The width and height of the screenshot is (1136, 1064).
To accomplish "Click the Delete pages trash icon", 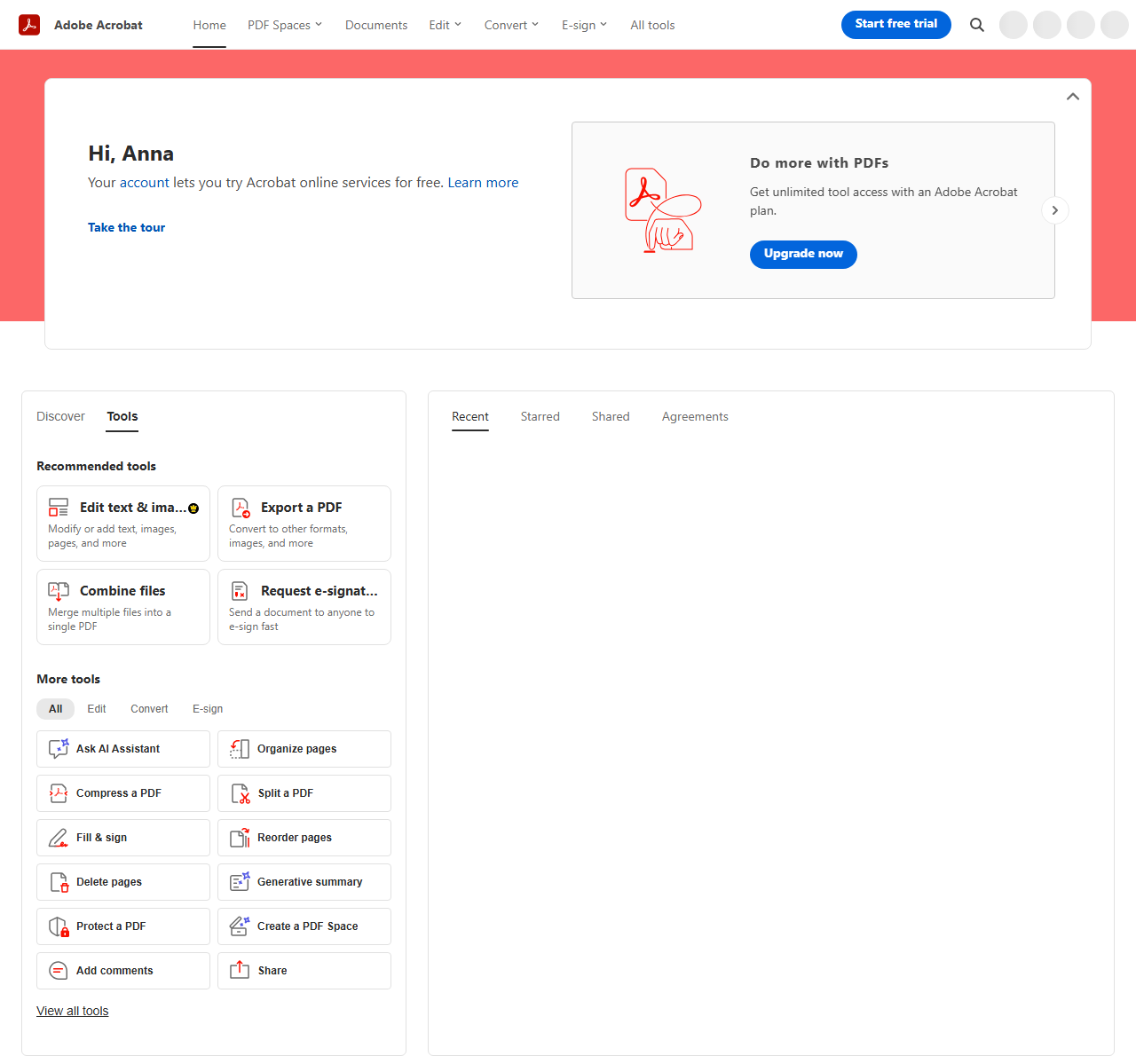I will tap(59, 882).
